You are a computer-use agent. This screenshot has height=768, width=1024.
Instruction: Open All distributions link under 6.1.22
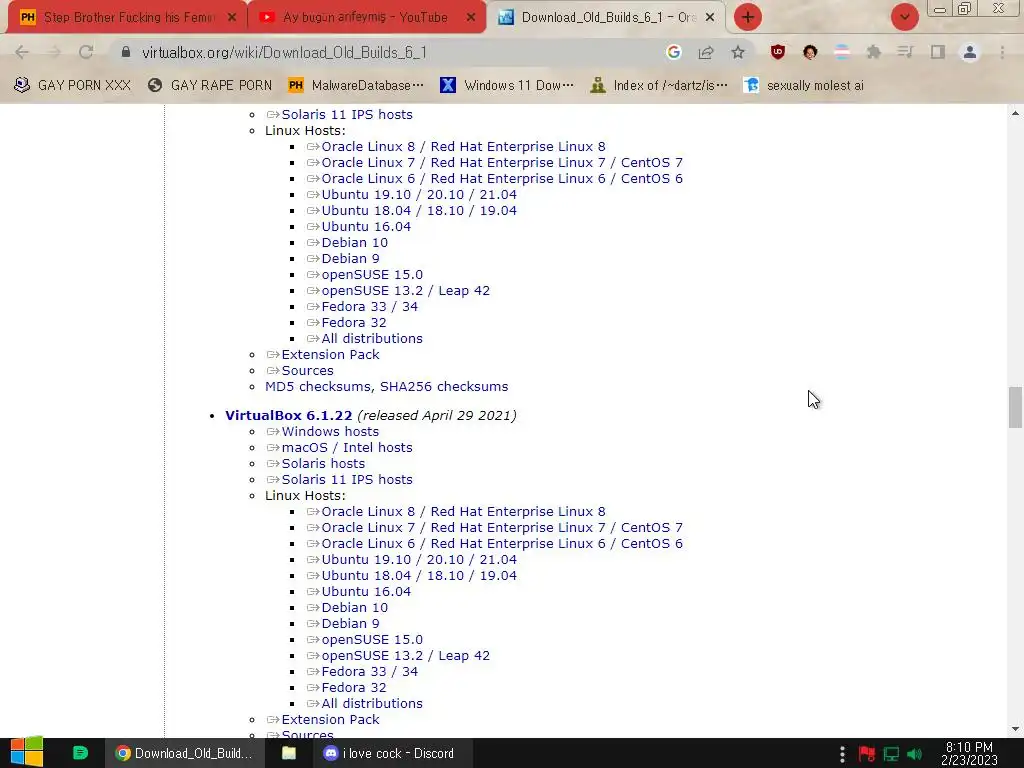372,703
